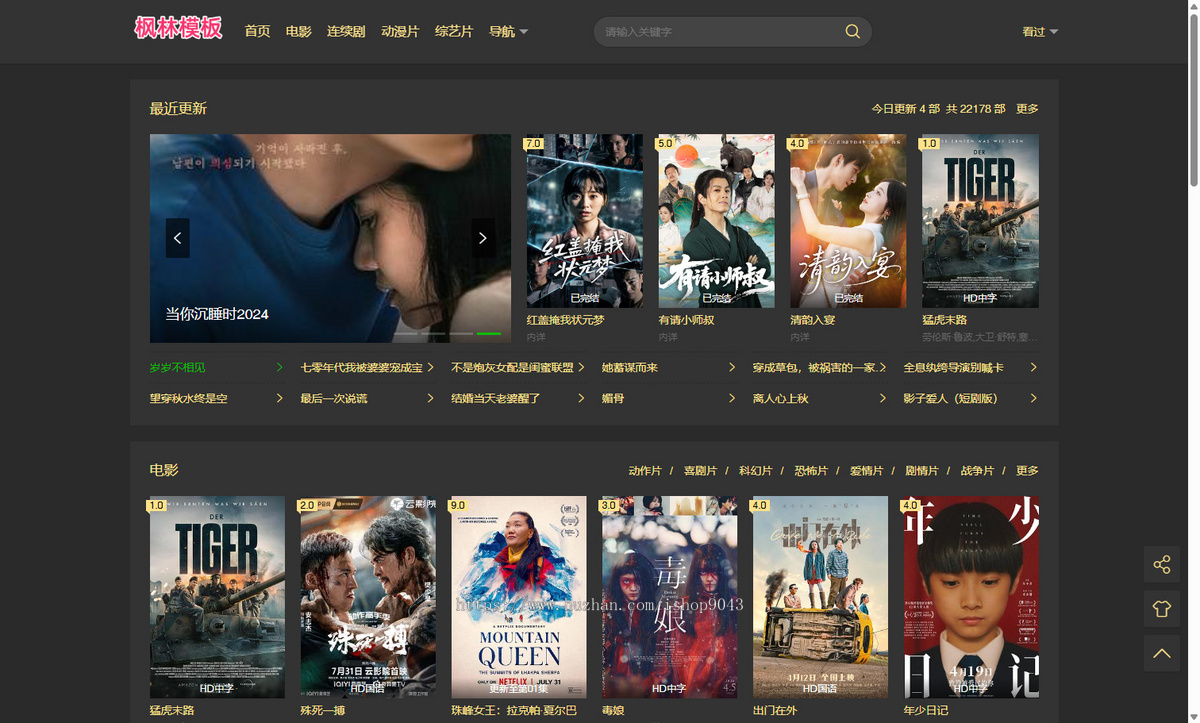Screen dimensions: 1200x723
Task: Open 爱情片 category link
Action: [x=866, y=471]
